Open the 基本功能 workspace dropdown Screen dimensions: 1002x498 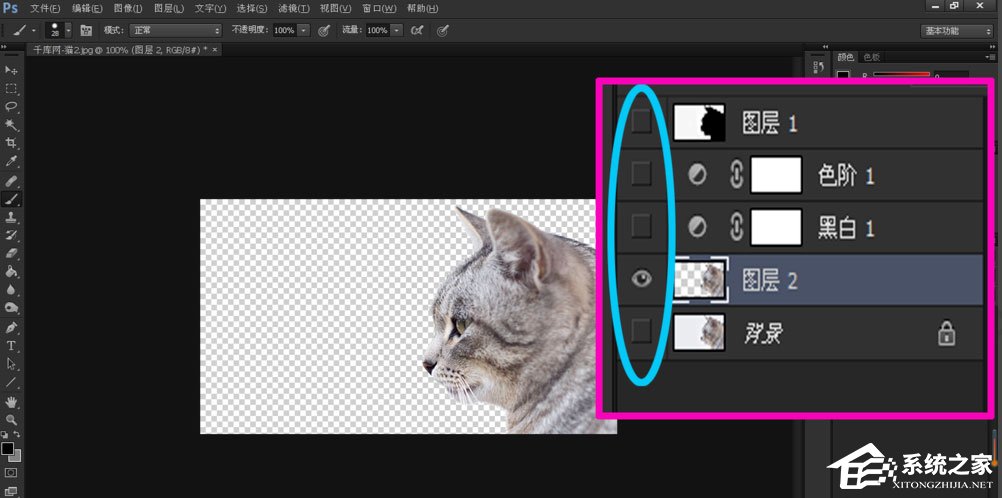coord(956,31)
